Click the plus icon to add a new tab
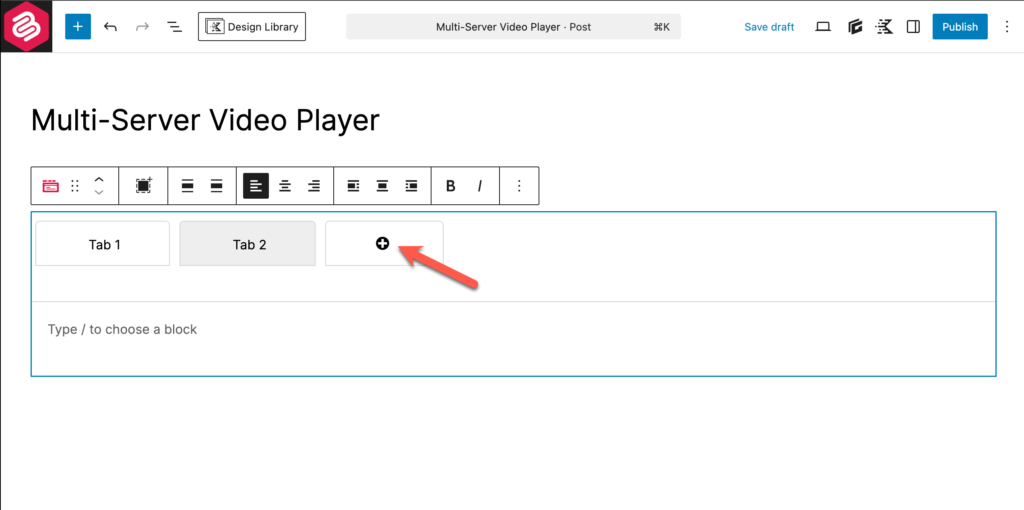 [x=383, y=244]
